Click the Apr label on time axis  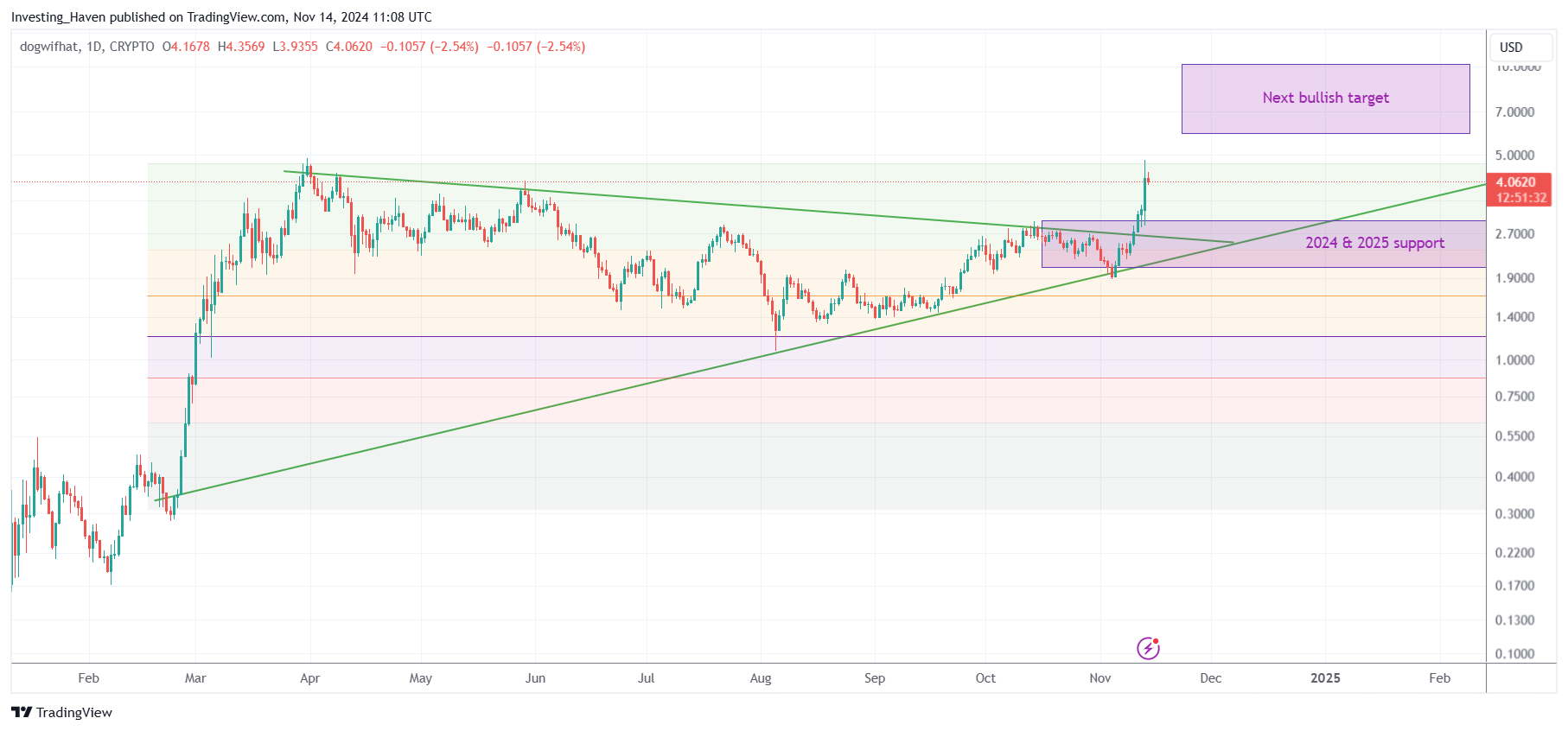(309, 678)
